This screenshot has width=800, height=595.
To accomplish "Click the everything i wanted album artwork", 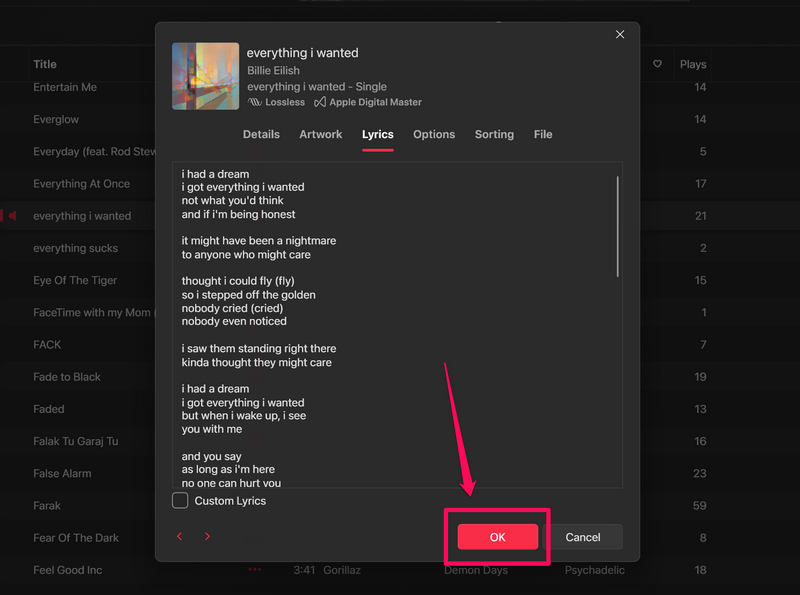I will point(205,76).
